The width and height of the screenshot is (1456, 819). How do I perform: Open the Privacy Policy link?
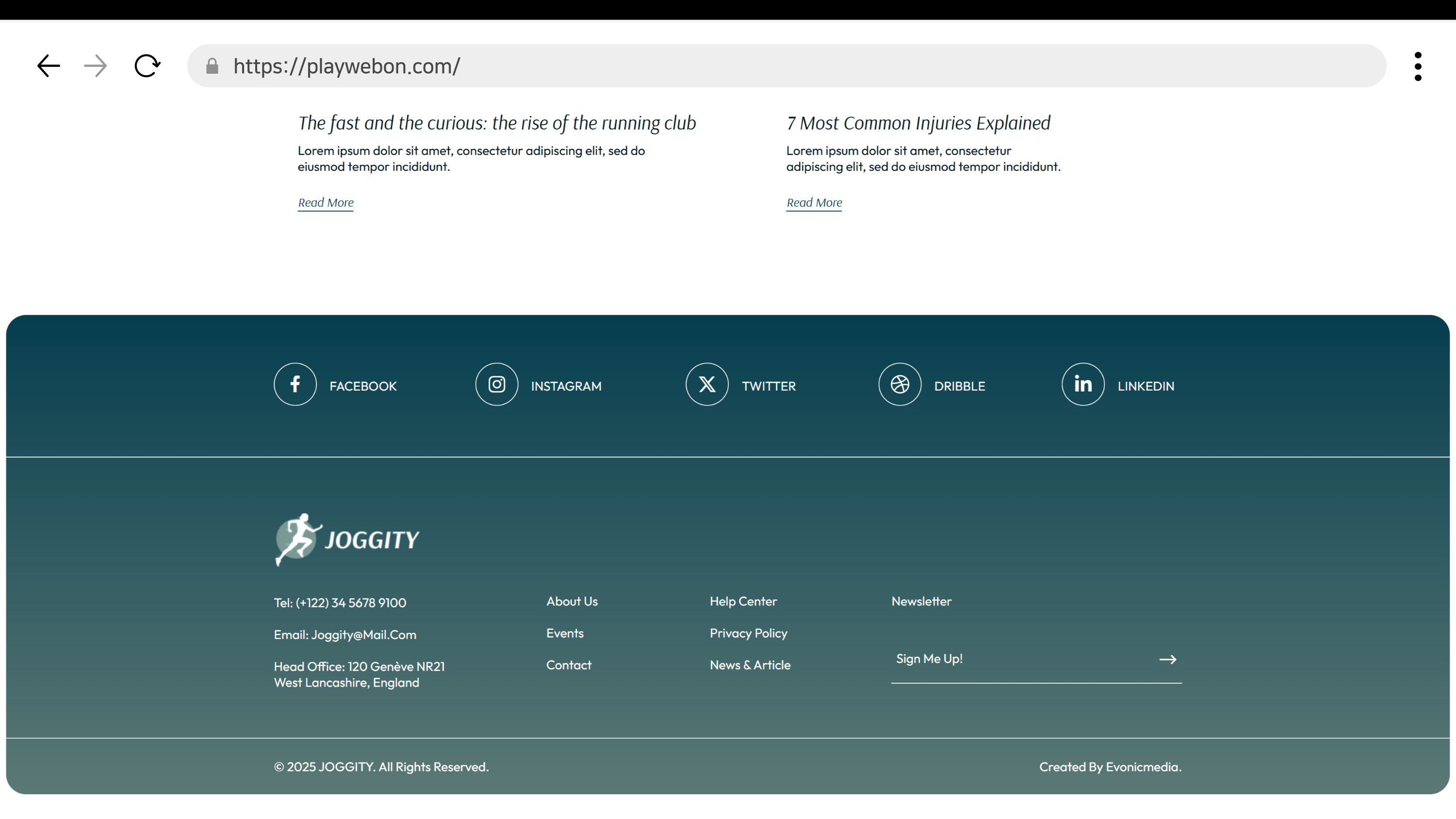pyautogui.click(x=748, y=633)
